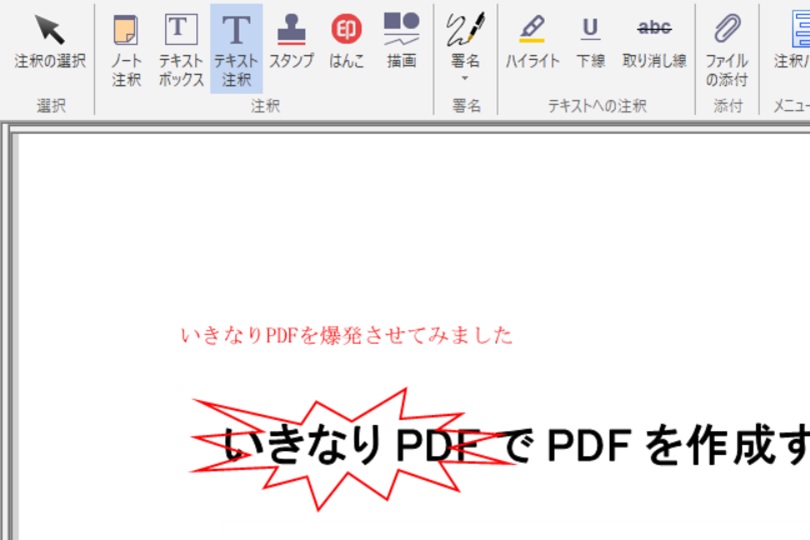The image size is (810, 540).
Task: Choose the ノート注釈 sticky note tool
Action: [126, 49]
